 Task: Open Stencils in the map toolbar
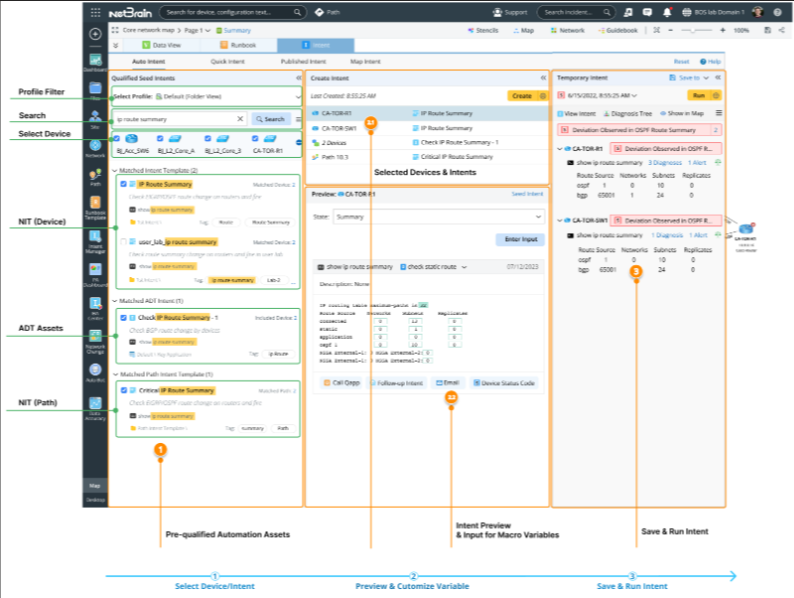coord(483,30)
